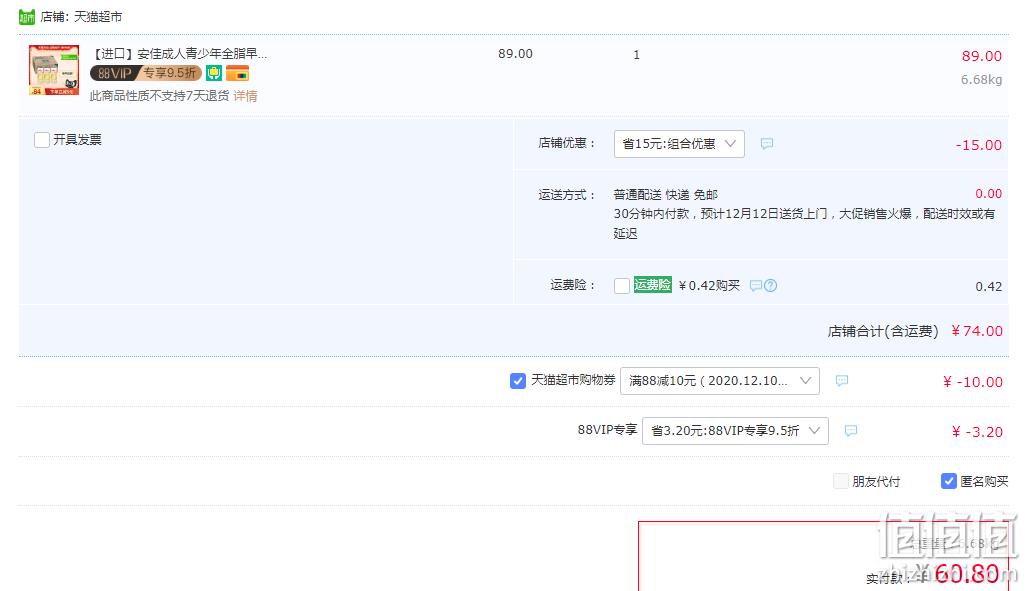The image size is (1027, 591).
Task: Click the ¥74.00 store total amount
Action: 977,332
